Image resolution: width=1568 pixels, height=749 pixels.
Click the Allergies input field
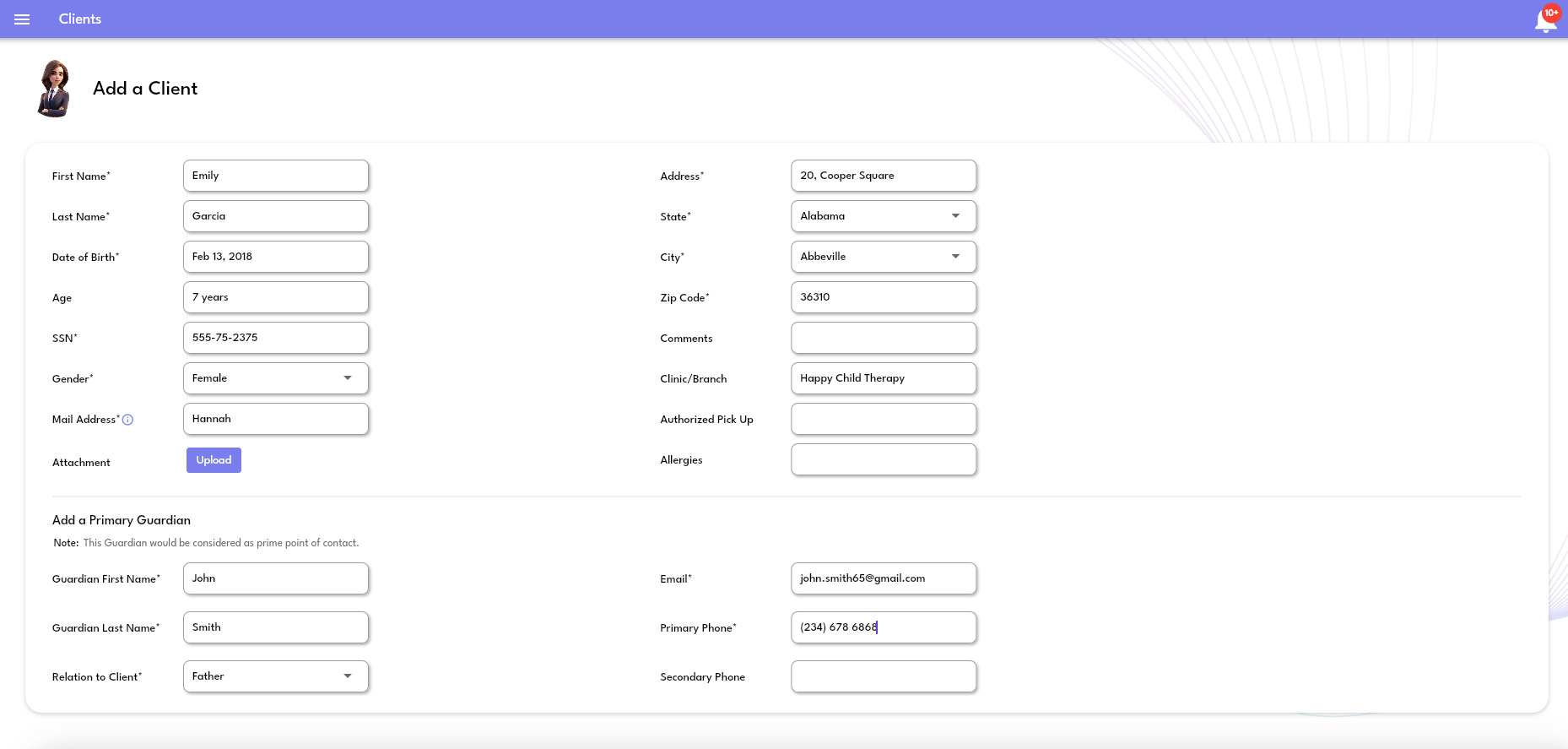[x=883, y=459]
